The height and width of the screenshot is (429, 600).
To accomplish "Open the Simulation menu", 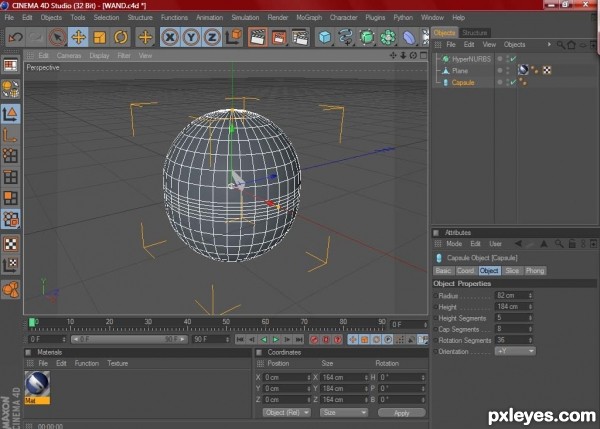I will [x=245, y=18].
